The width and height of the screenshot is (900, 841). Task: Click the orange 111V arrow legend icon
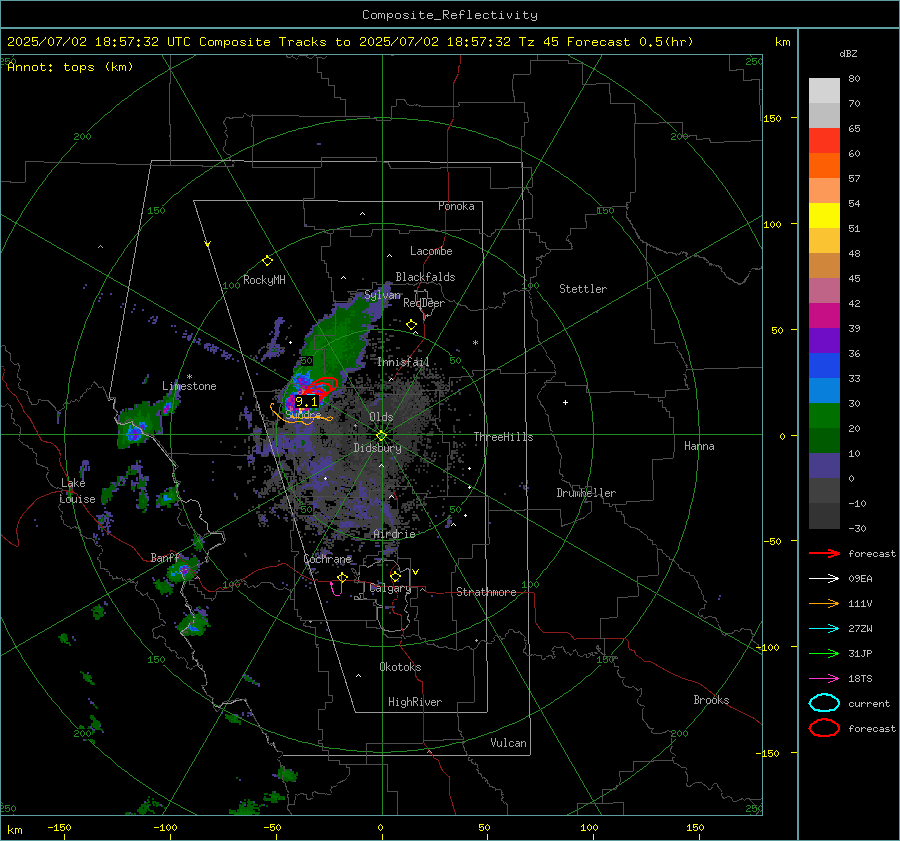824,603
